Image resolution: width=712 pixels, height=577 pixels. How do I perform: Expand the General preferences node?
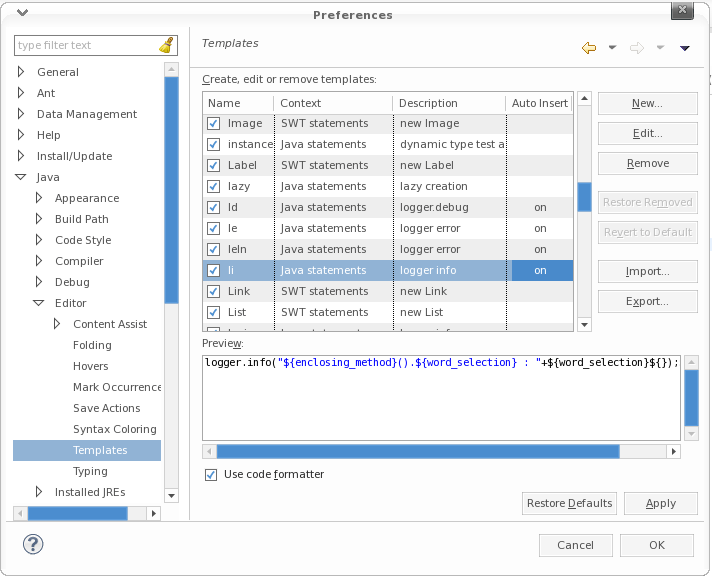21,73
